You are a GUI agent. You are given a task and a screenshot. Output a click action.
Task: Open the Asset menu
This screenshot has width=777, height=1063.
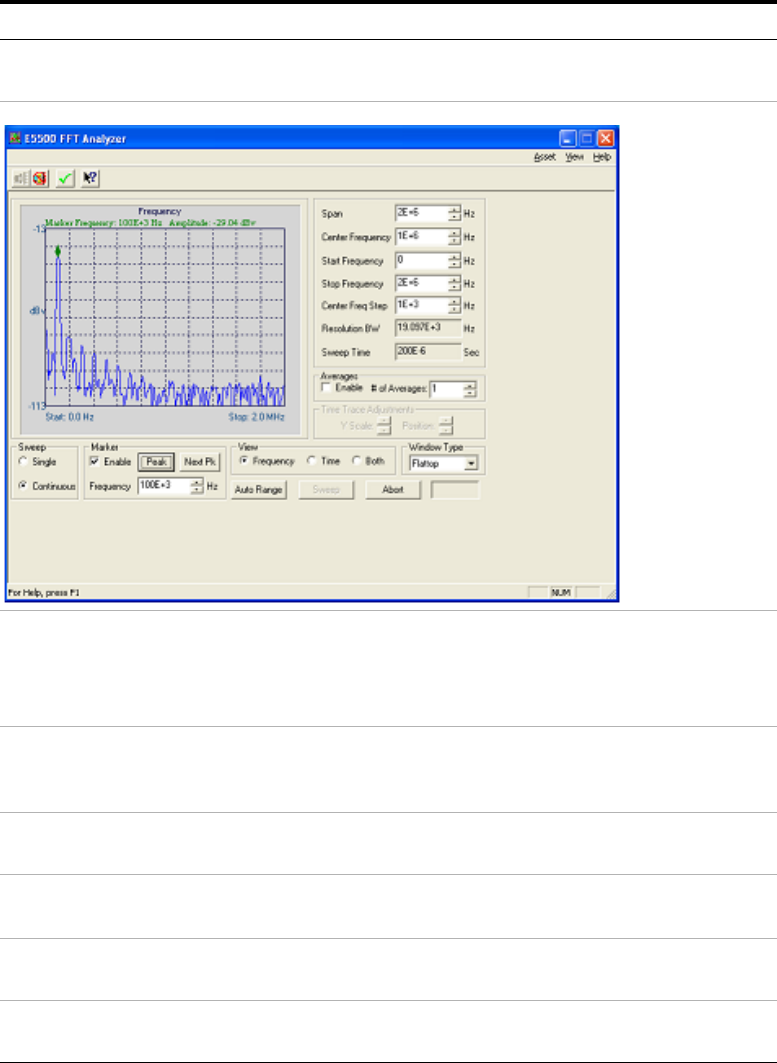pyautogui.click(x=544, y=157)
